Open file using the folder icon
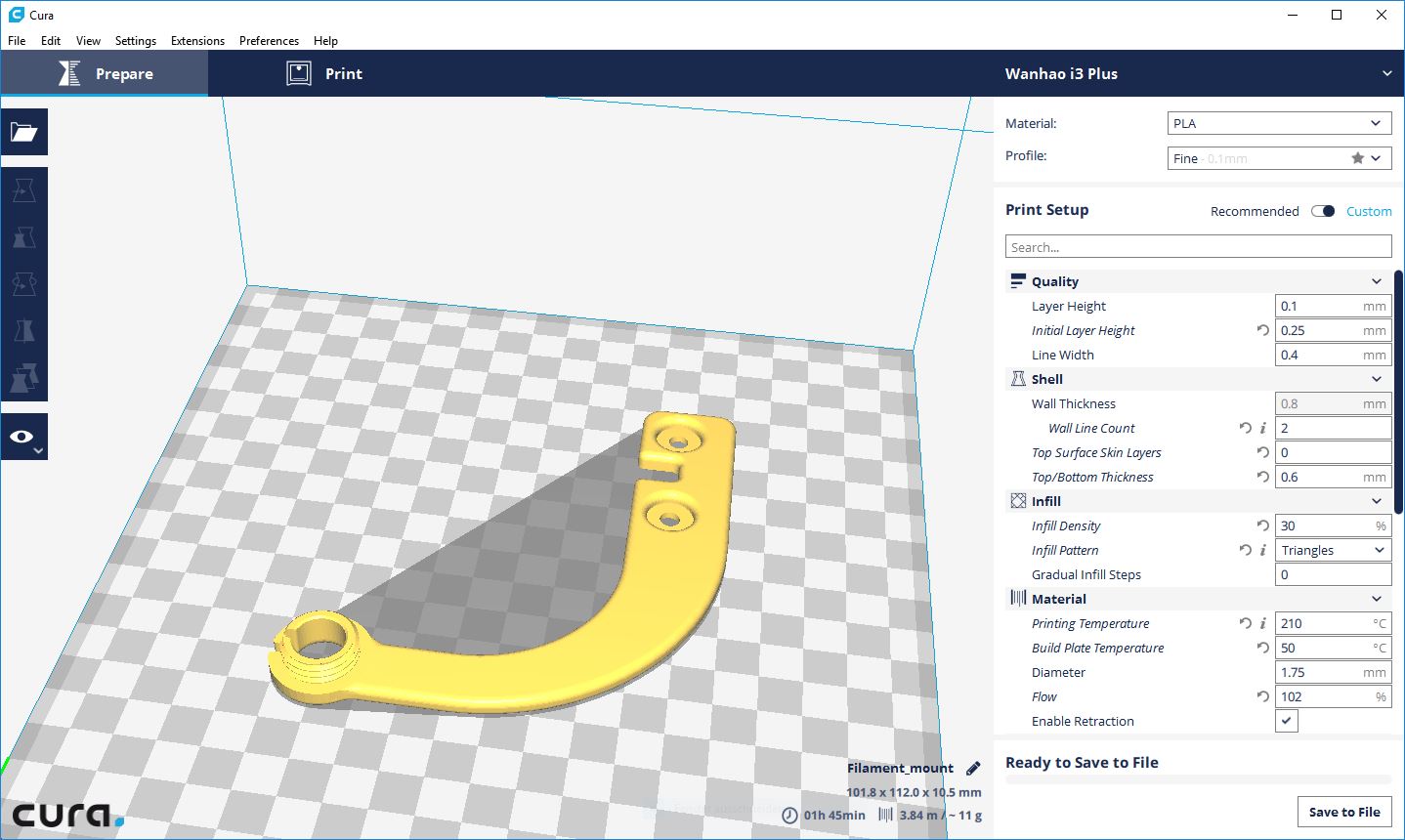Viewport: 1405px width, 840px height. tap(24, 133)
